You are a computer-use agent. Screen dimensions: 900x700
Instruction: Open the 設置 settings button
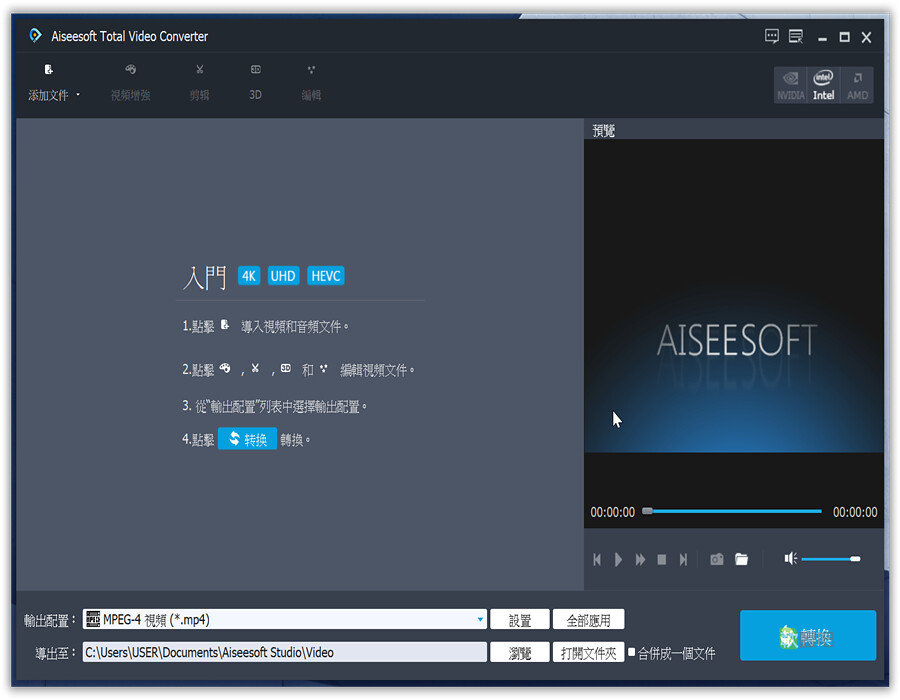(520, 620)
